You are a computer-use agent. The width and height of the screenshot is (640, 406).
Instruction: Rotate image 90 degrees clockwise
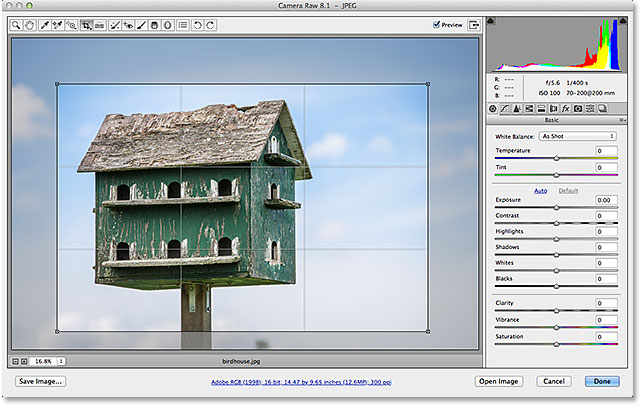point(210,25)
